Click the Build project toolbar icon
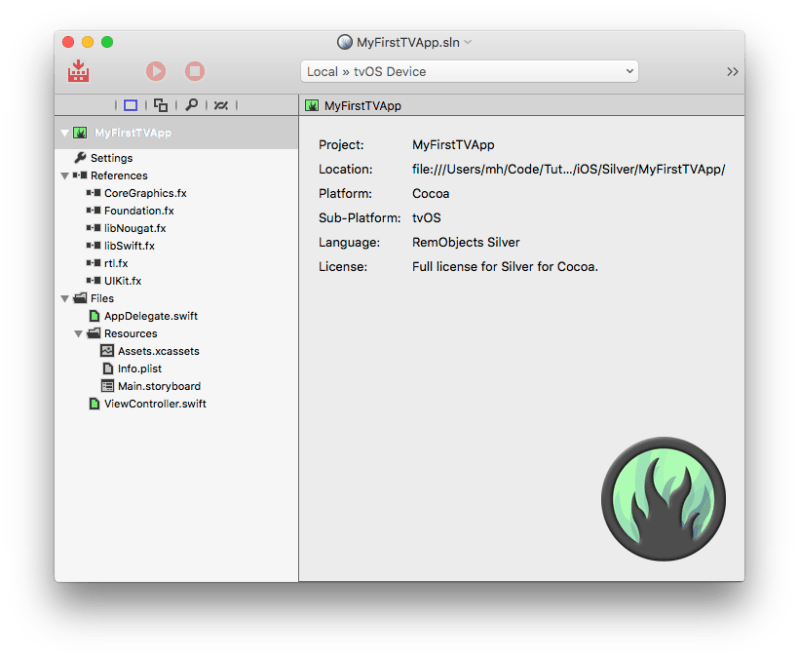 (x=78, y=71)
